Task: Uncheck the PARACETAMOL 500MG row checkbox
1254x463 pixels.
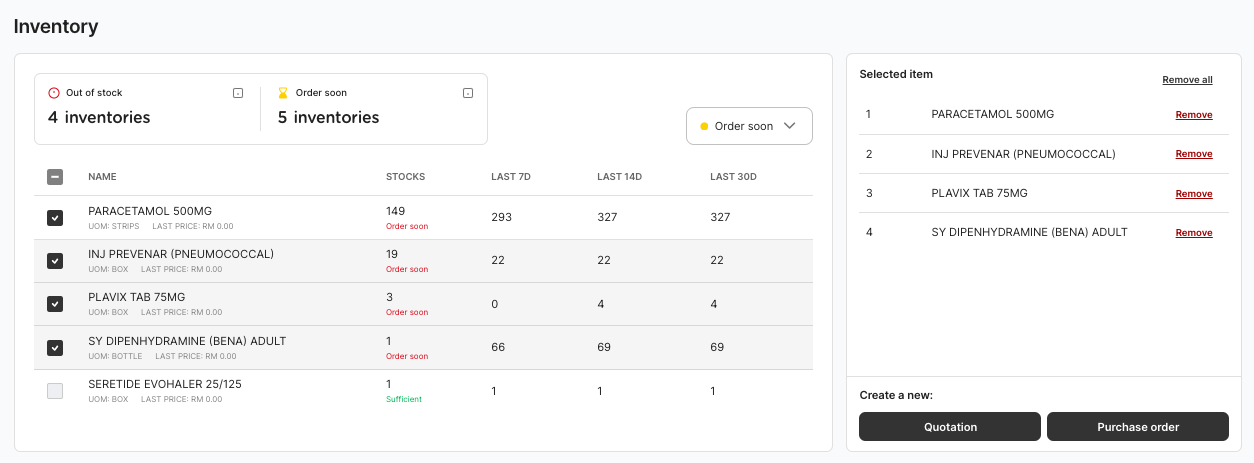Action: pyautogui.click(x=55, y=217)
